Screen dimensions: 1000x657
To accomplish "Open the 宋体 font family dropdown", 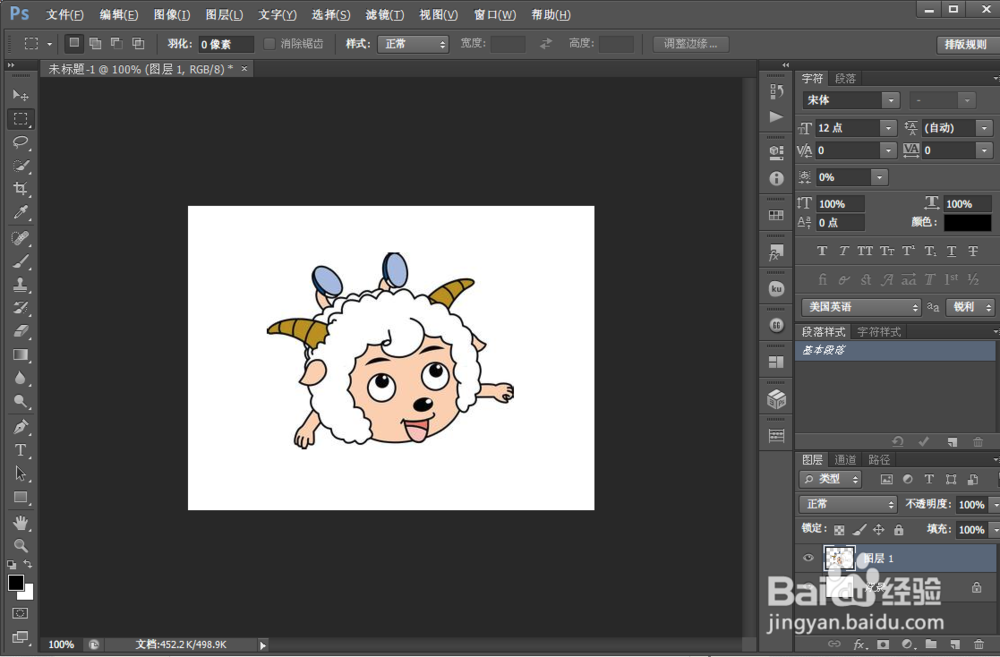I will click(891, 100).
